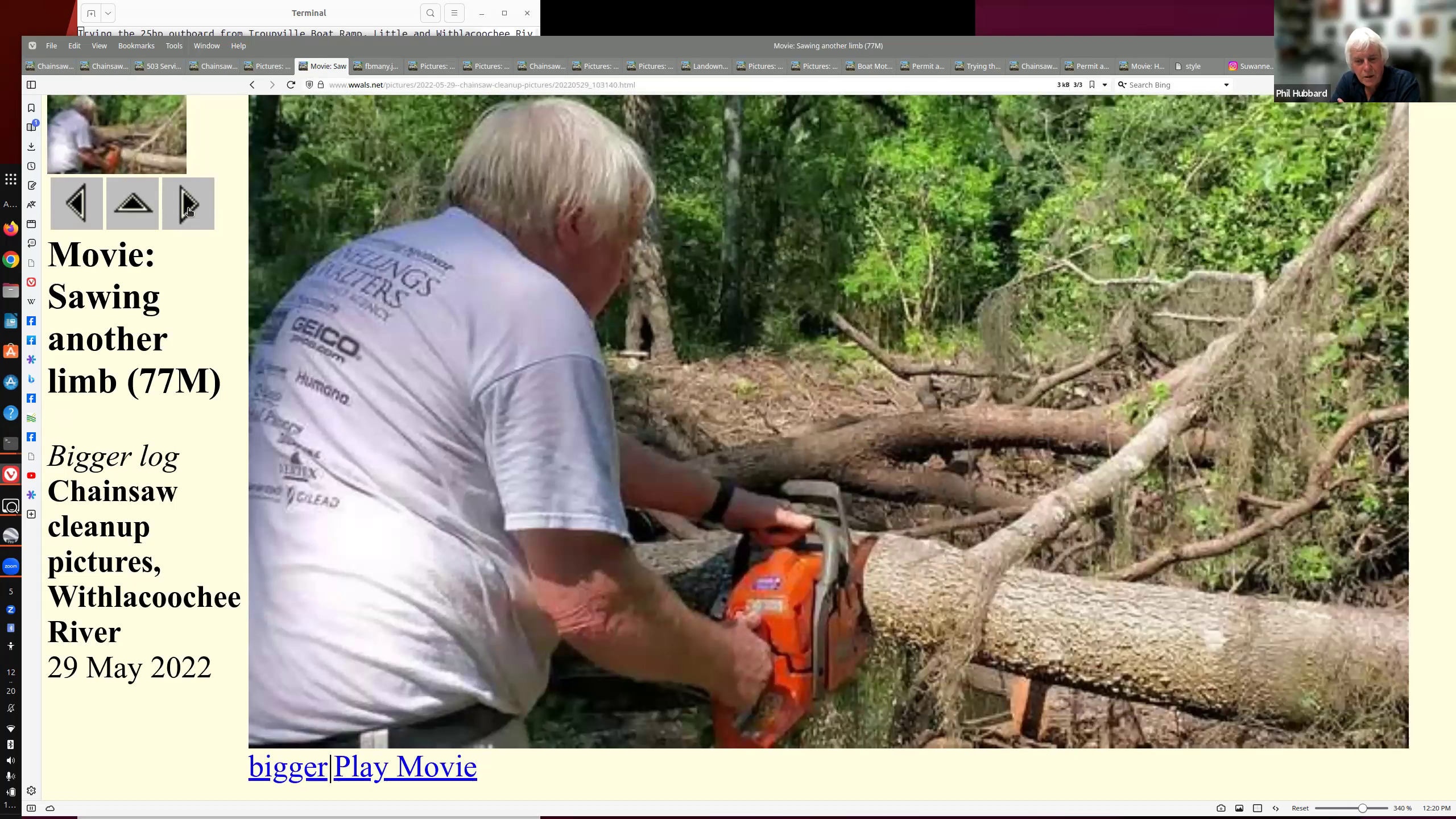1456x819 pixels.
Task: Switch to the Landown... tab
Action: point(704,66)
